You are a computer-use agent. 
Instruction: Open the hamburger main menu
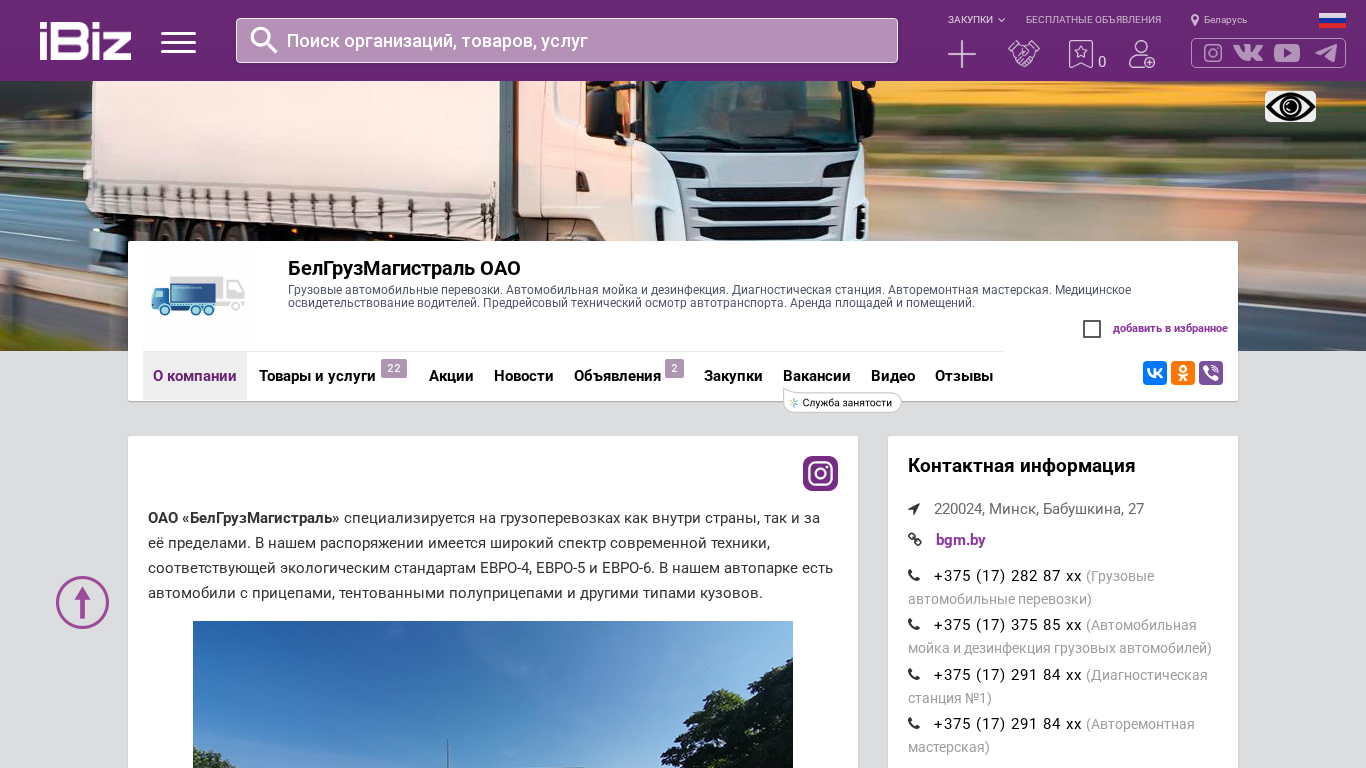coord(178,42)
